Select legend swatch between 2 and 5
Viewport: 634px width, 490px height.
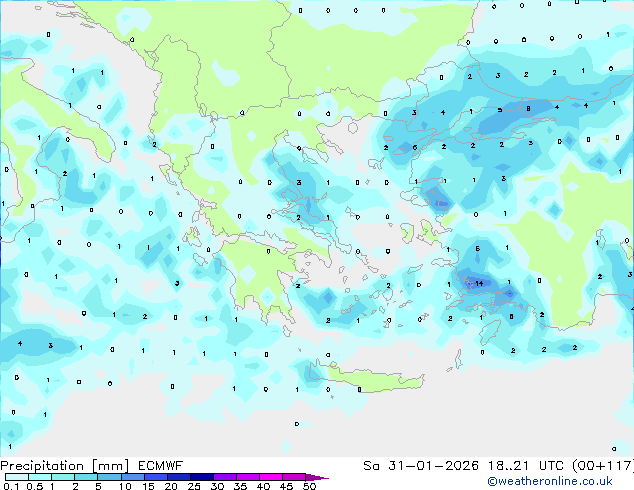pos(86,477)
